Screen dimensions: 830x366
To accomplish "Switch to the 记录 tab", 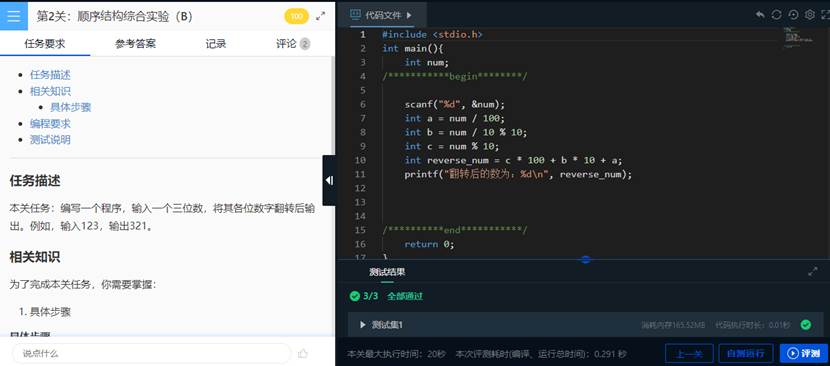I will tap(216, 43).
